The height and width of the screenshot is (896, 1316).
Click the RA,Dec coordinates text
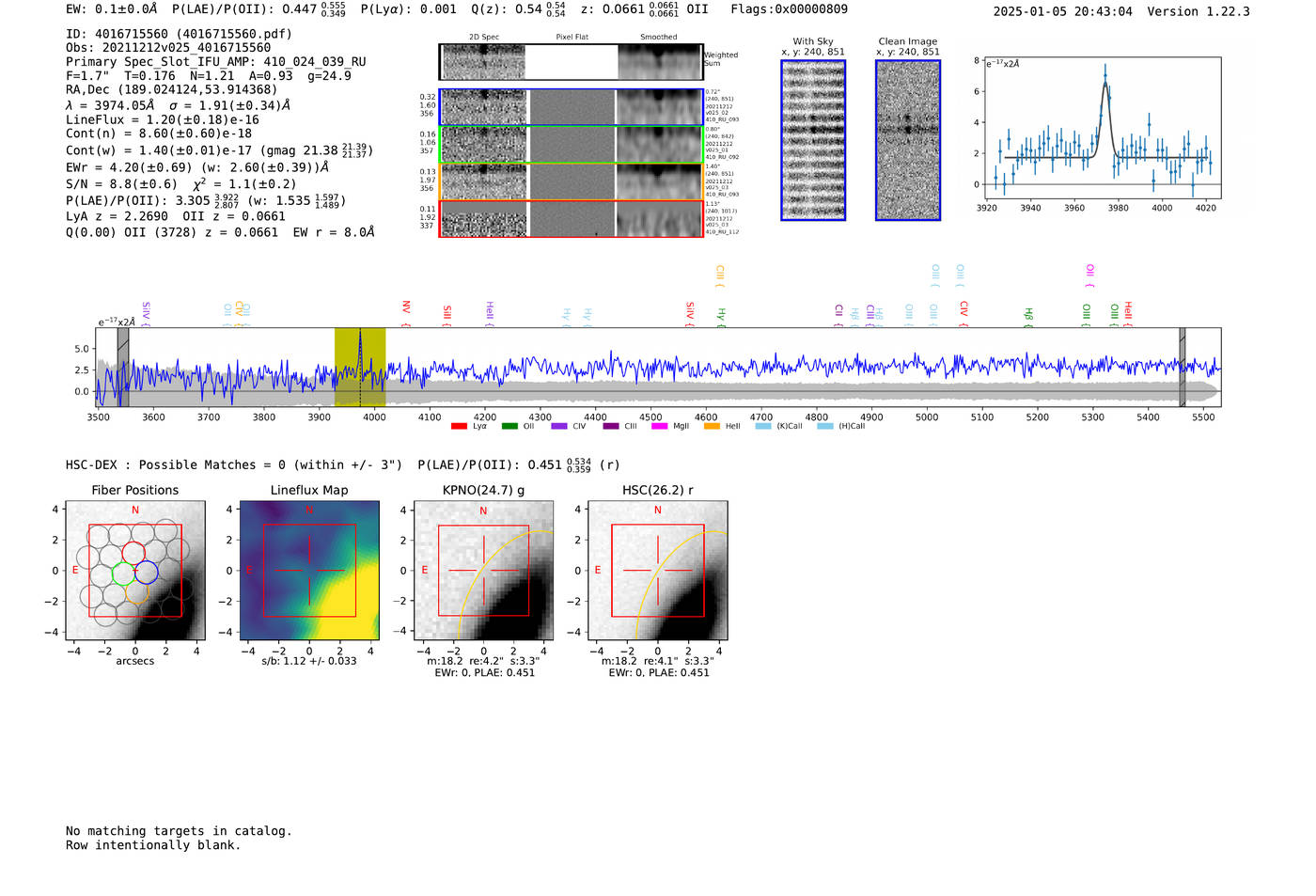172,89
